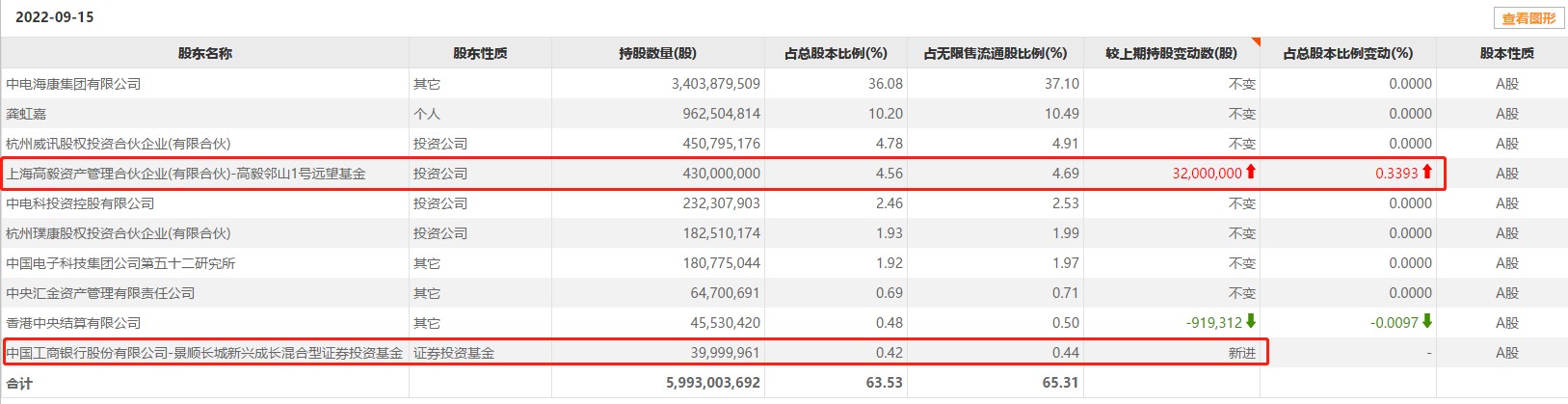Click the 中央汇金资产管理有限责任公司 shareholder name
This screenshot has height=404, width=1568.
[100, 293]
